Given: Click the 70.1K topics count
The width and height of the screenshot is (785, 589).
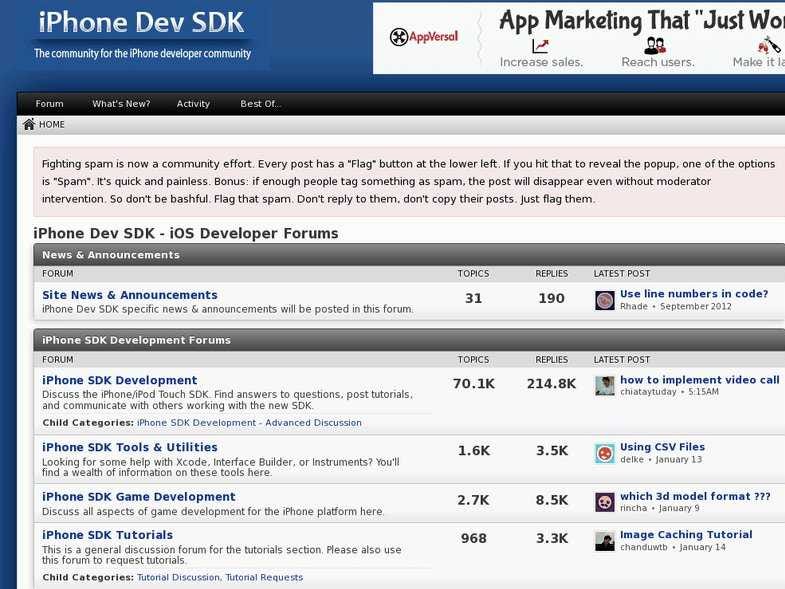Looking at the screenshot, I should pyautogui.click(x=474, y=384).
